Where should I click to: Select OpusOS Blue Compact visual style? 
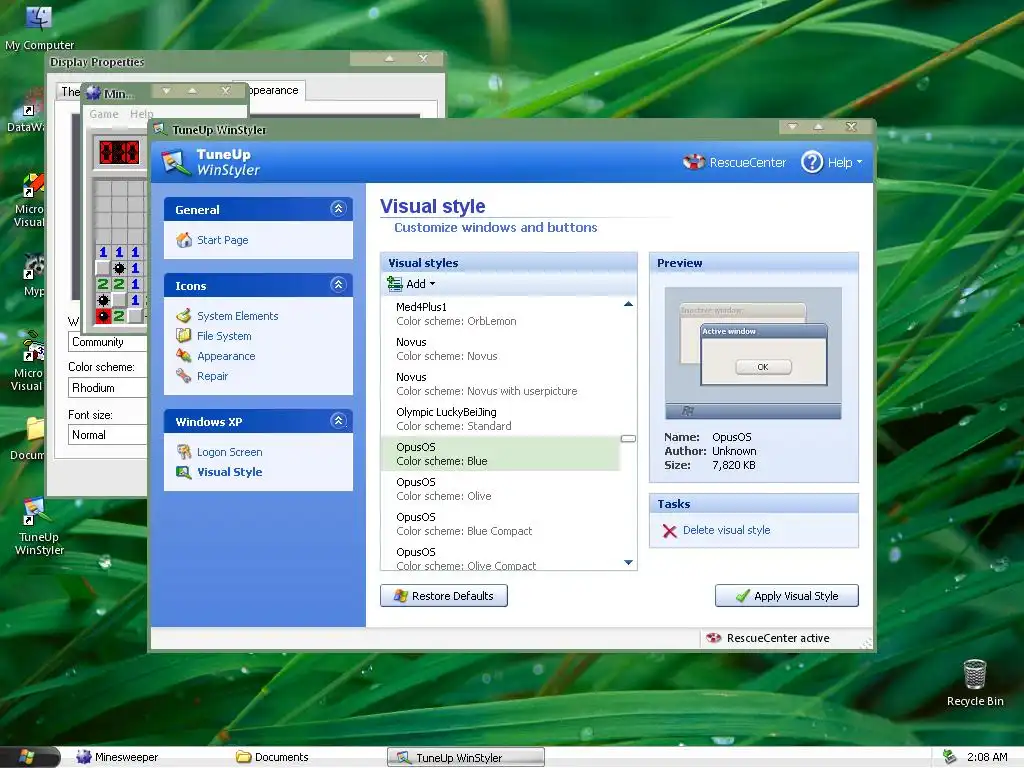(500, 524)
